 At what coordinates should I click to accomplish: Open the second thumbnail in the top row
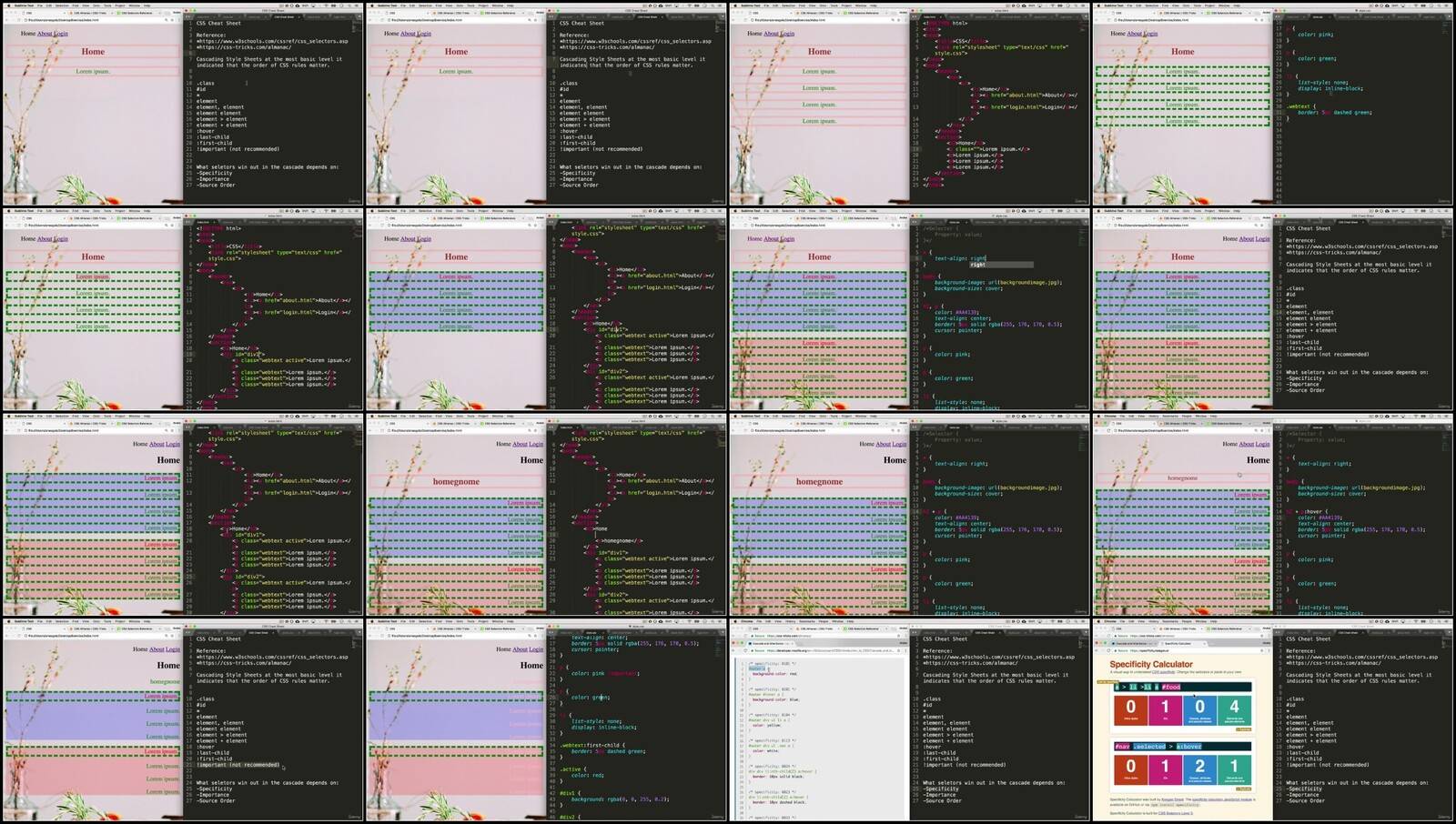click(546, 104)
